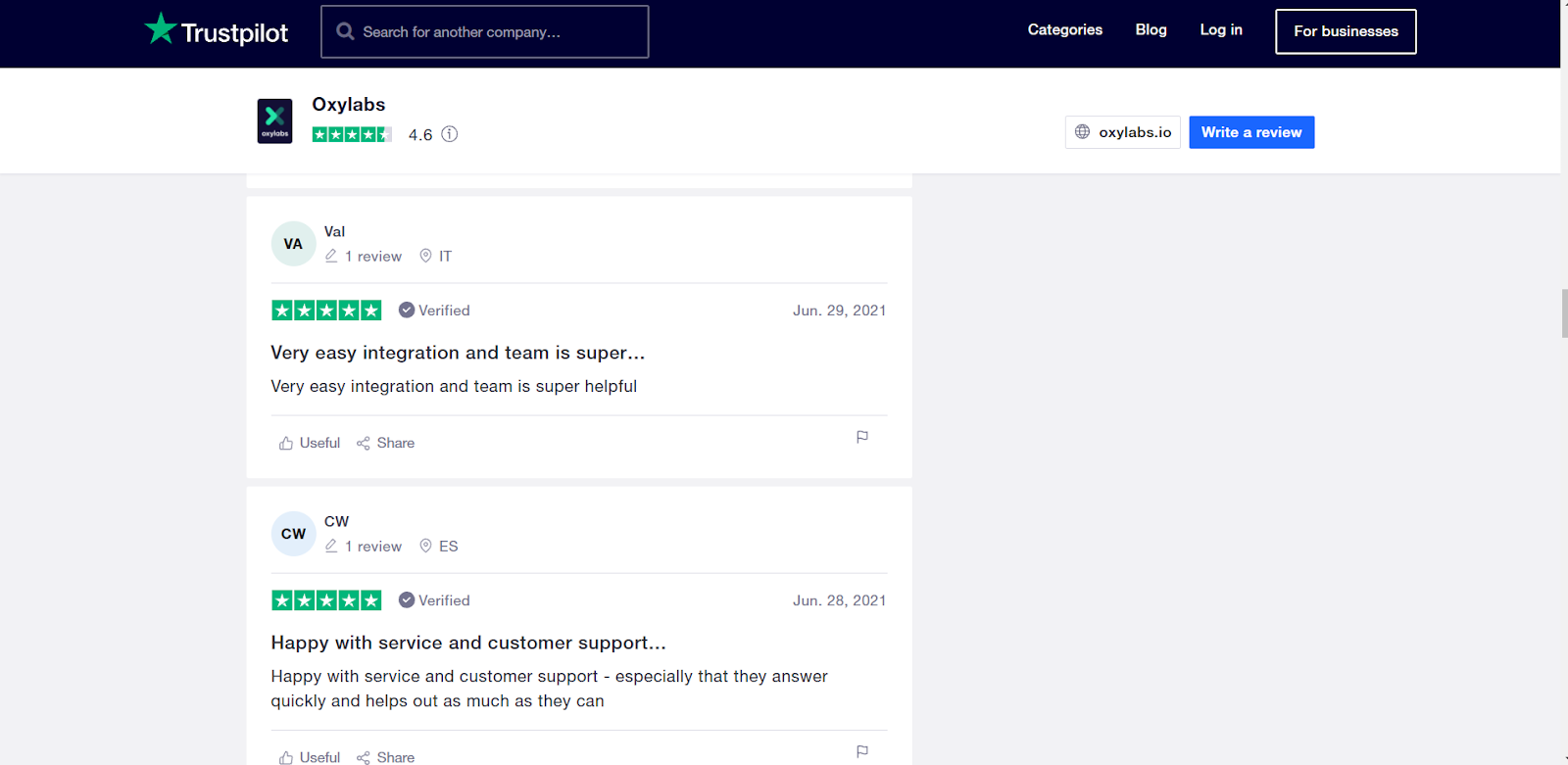Click the search magnifier icon
This screenshot has width=1568, height=765.
coord(345,31)
